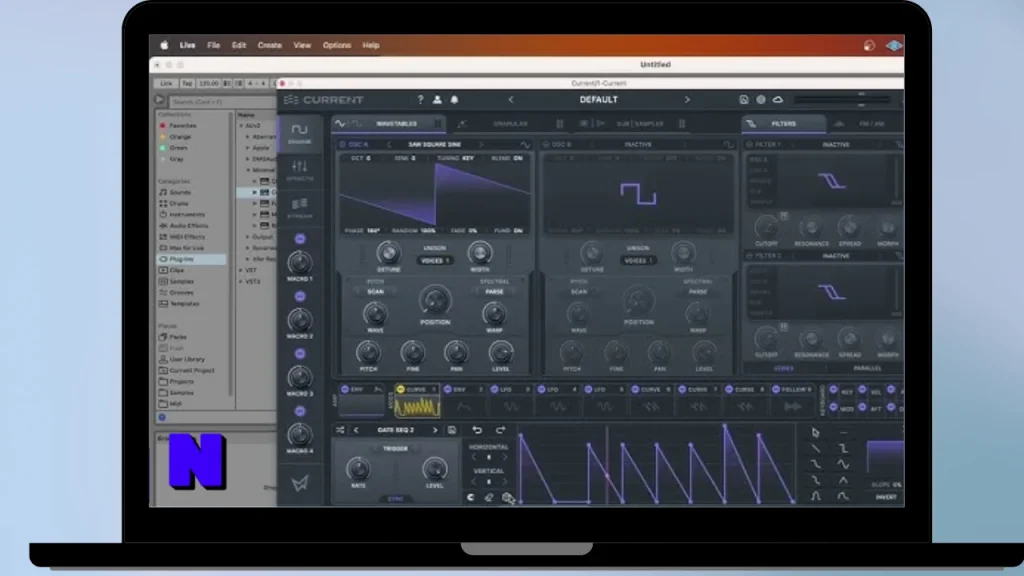Screen dimensions: 1024x576
Task: Select next wavetable after SAW SQUARE SINE
Action: [481, 144]
